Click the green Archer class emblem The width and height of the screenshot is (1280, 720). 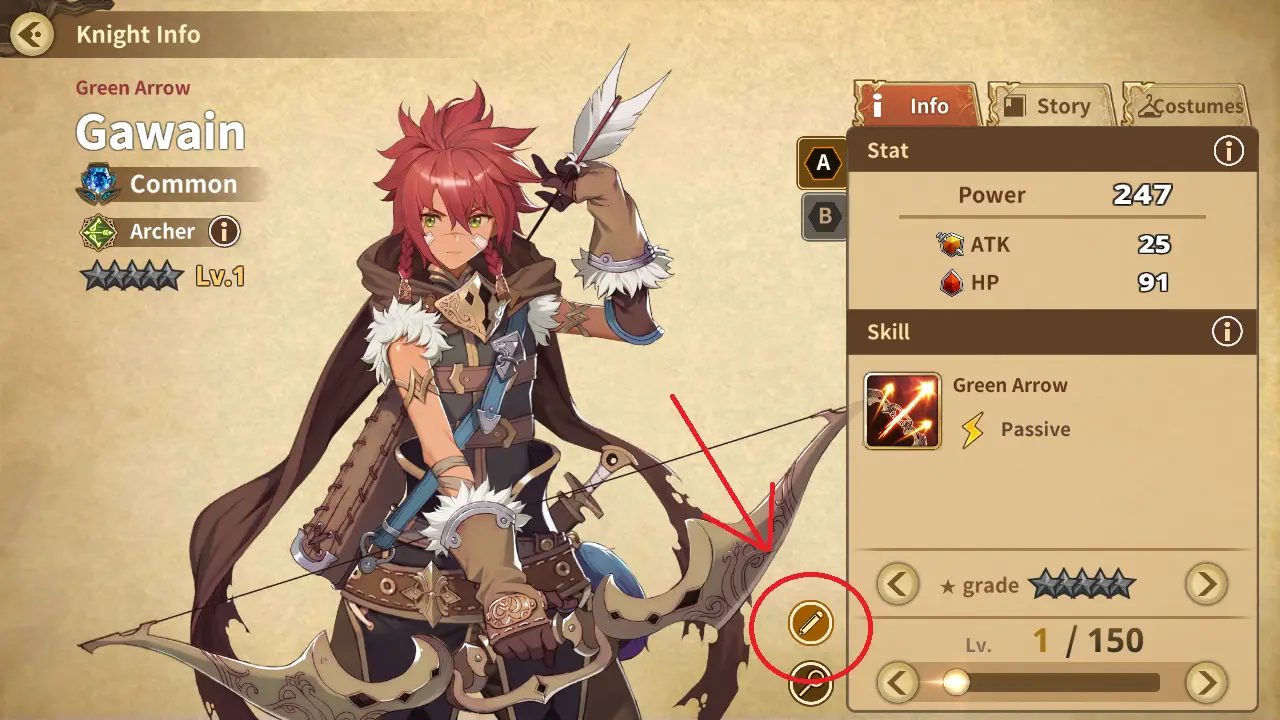point(98,233)
